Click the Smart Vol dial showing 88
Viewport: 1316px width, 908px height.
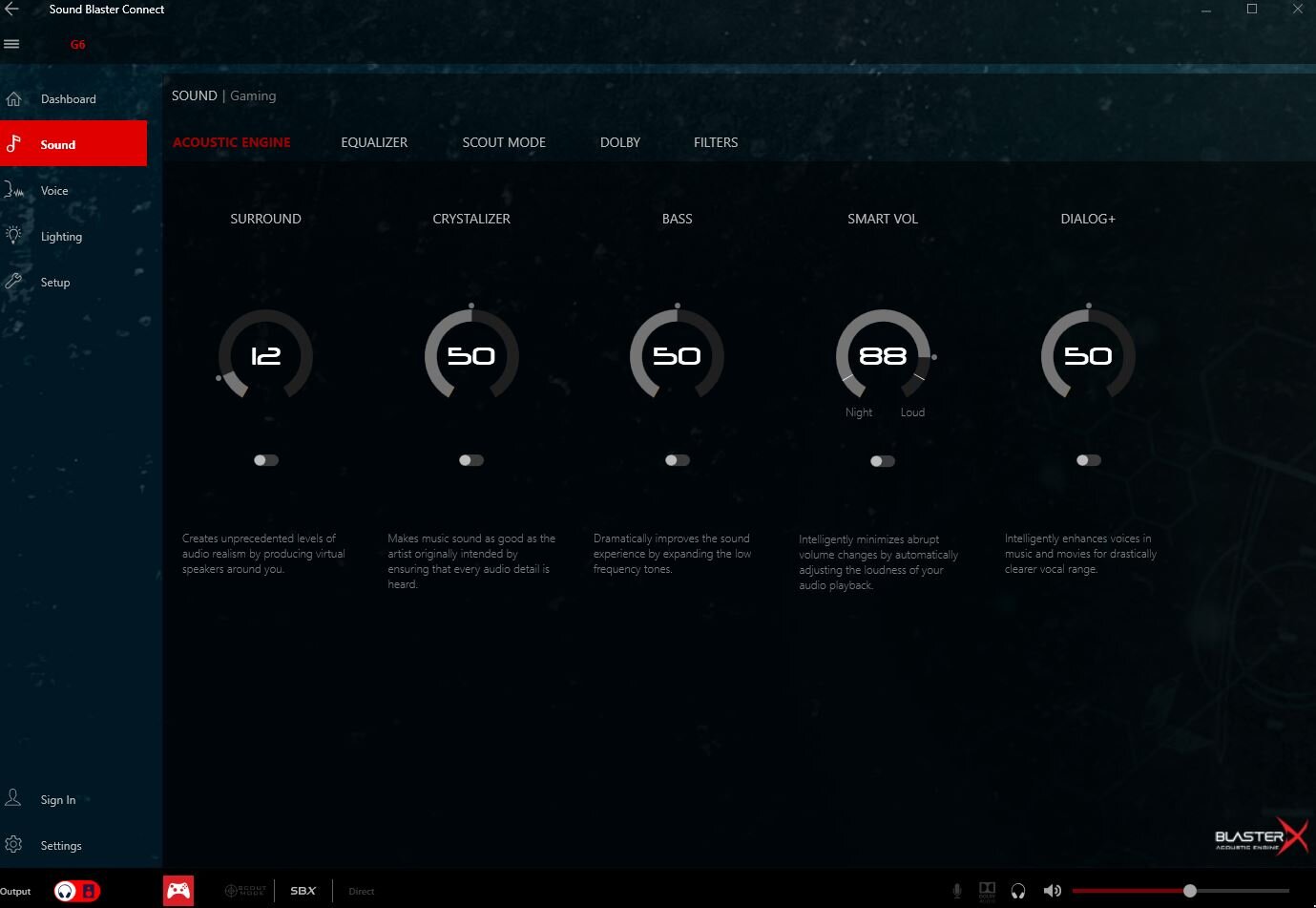coord(883,355)
